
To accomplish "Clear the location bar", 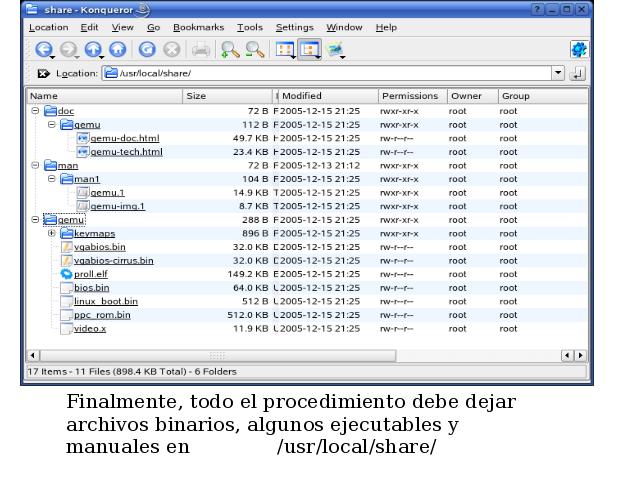I will point(43,73).
